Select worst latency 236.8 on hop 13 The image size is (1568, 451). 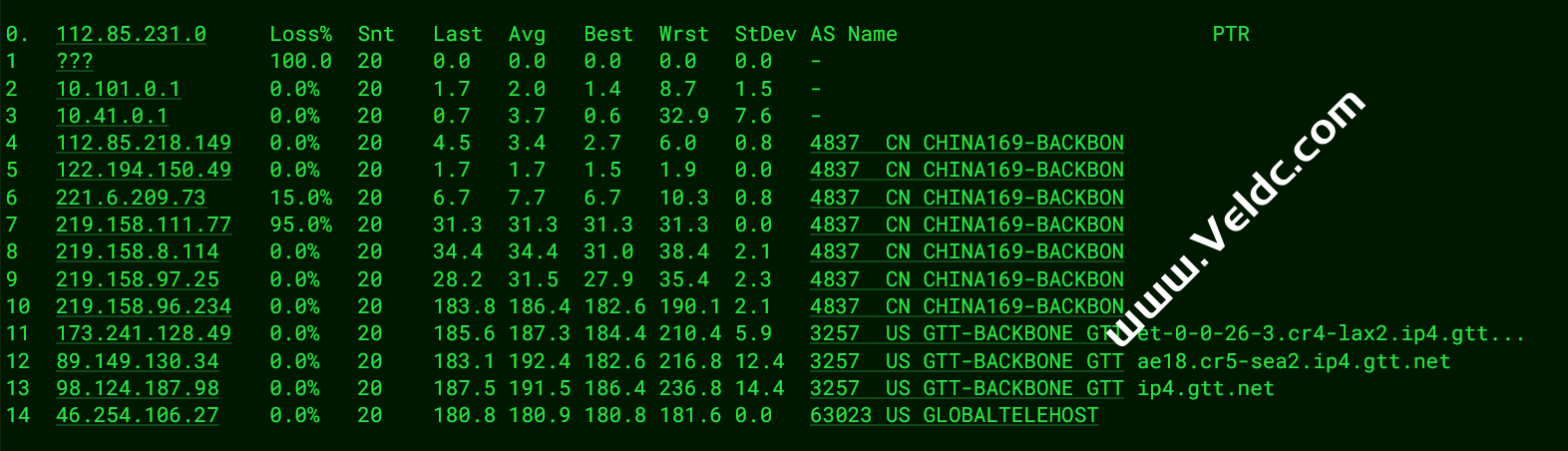coord(690,388)
